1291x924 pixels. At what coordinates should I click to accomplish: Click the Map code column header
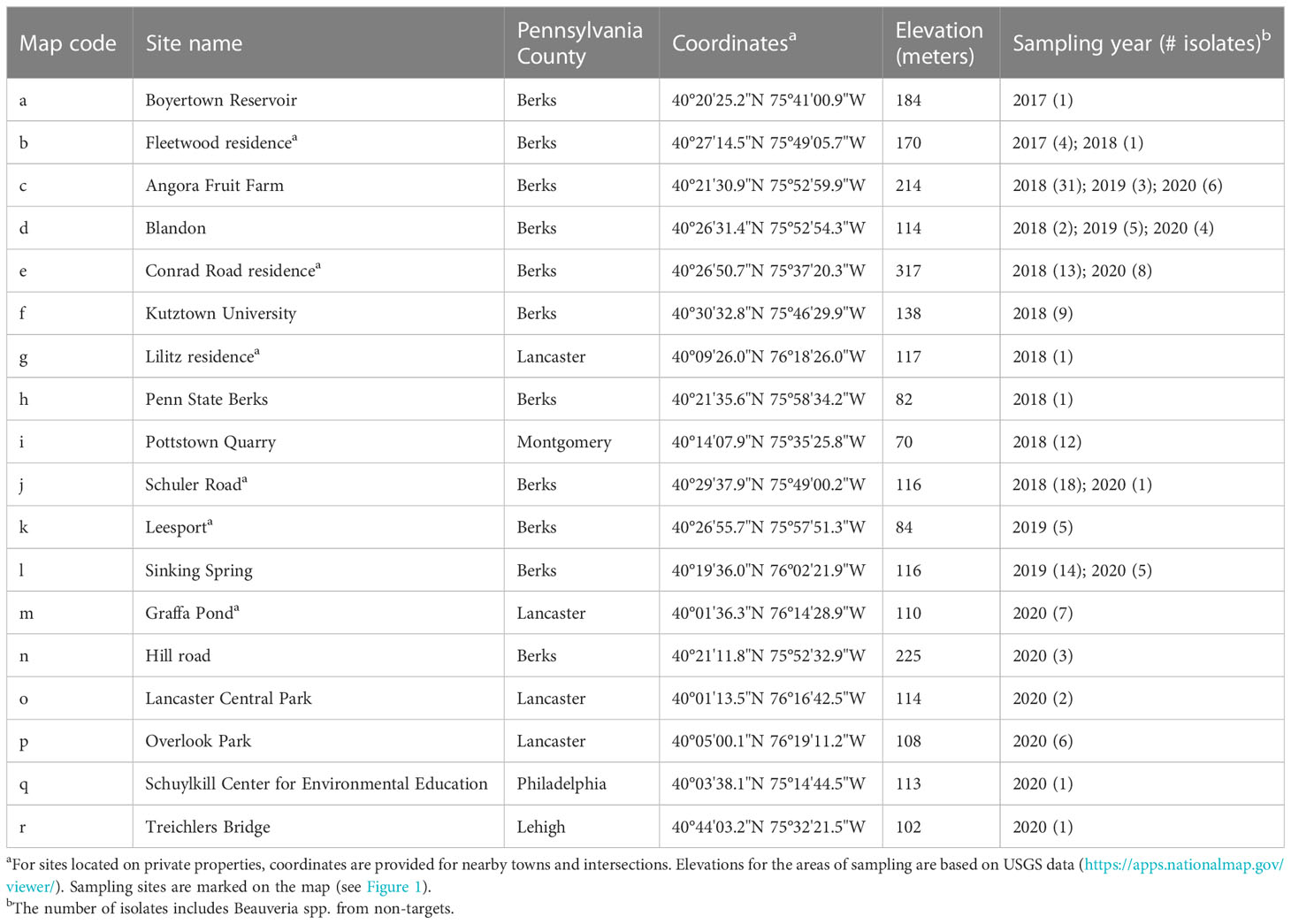(68, 43)
